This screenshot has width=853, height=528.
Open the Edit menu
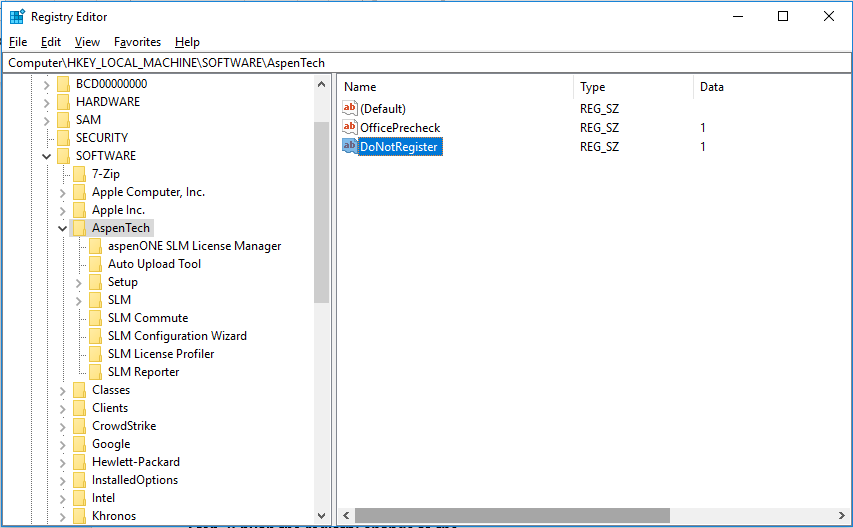coord(51,42)
